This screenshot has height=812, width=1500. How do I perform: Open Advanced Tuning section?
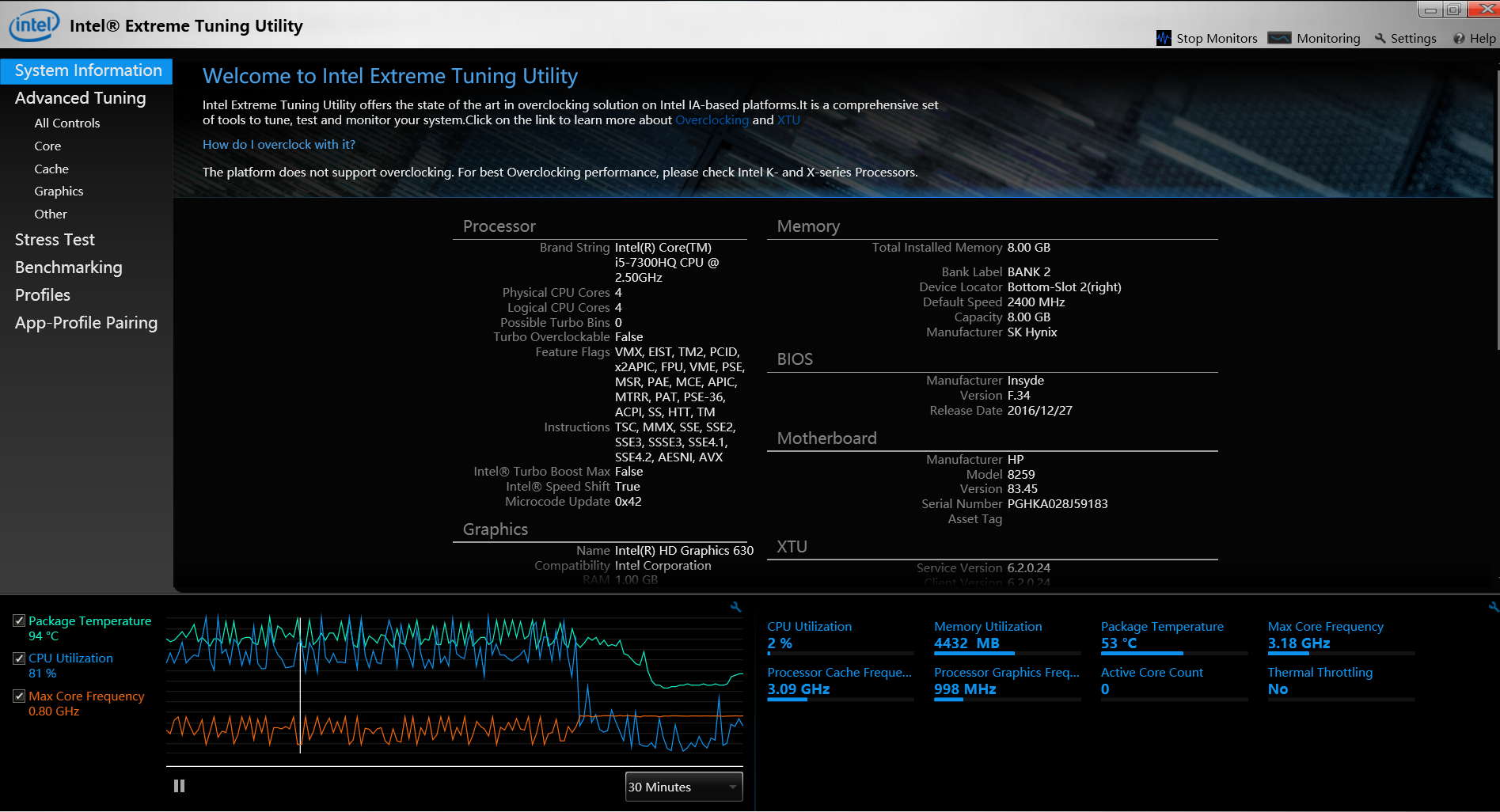(x=80, y=98)
